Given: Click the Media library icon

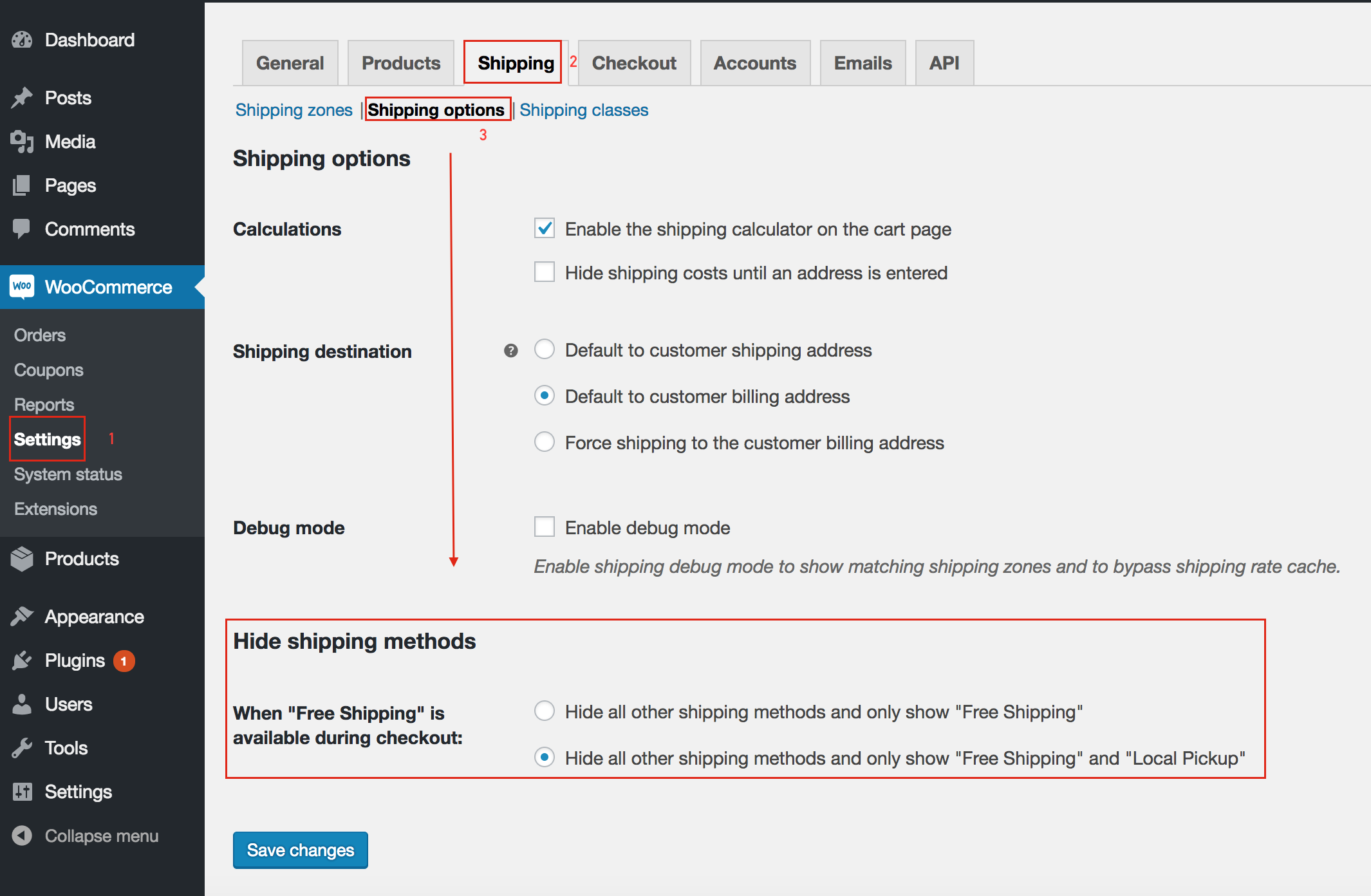Looking at the screenshot, I should click(22, 142).
